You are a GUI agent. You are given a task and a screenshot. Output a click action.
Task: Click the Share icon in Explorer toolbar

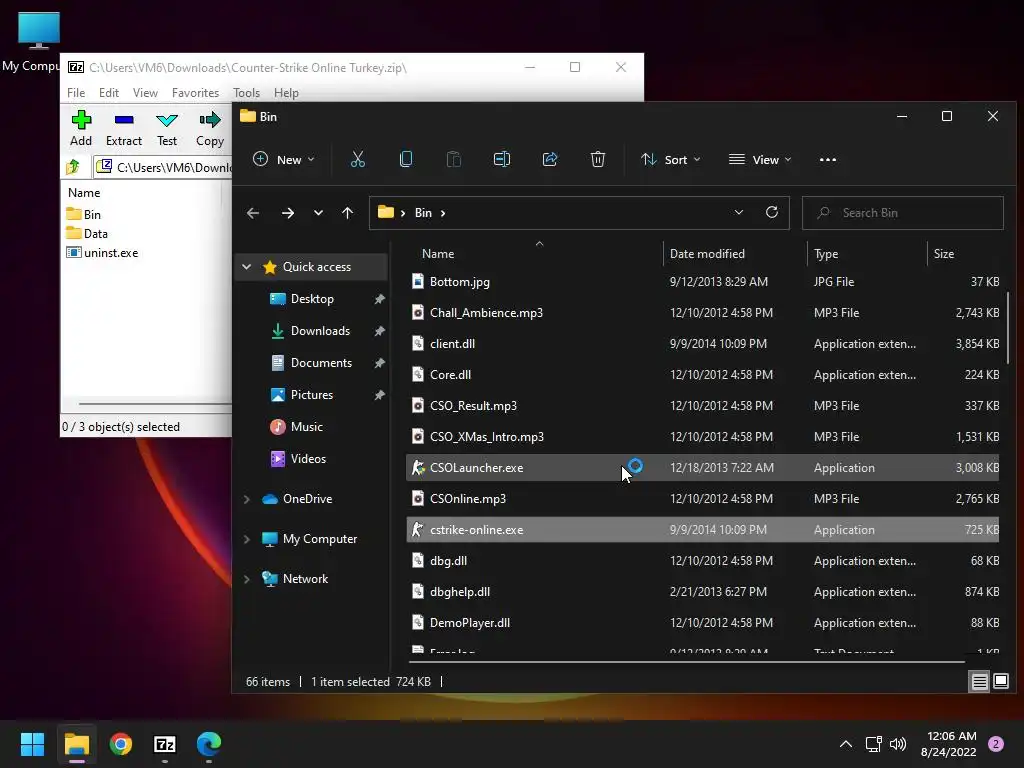[x=550, y=159]
